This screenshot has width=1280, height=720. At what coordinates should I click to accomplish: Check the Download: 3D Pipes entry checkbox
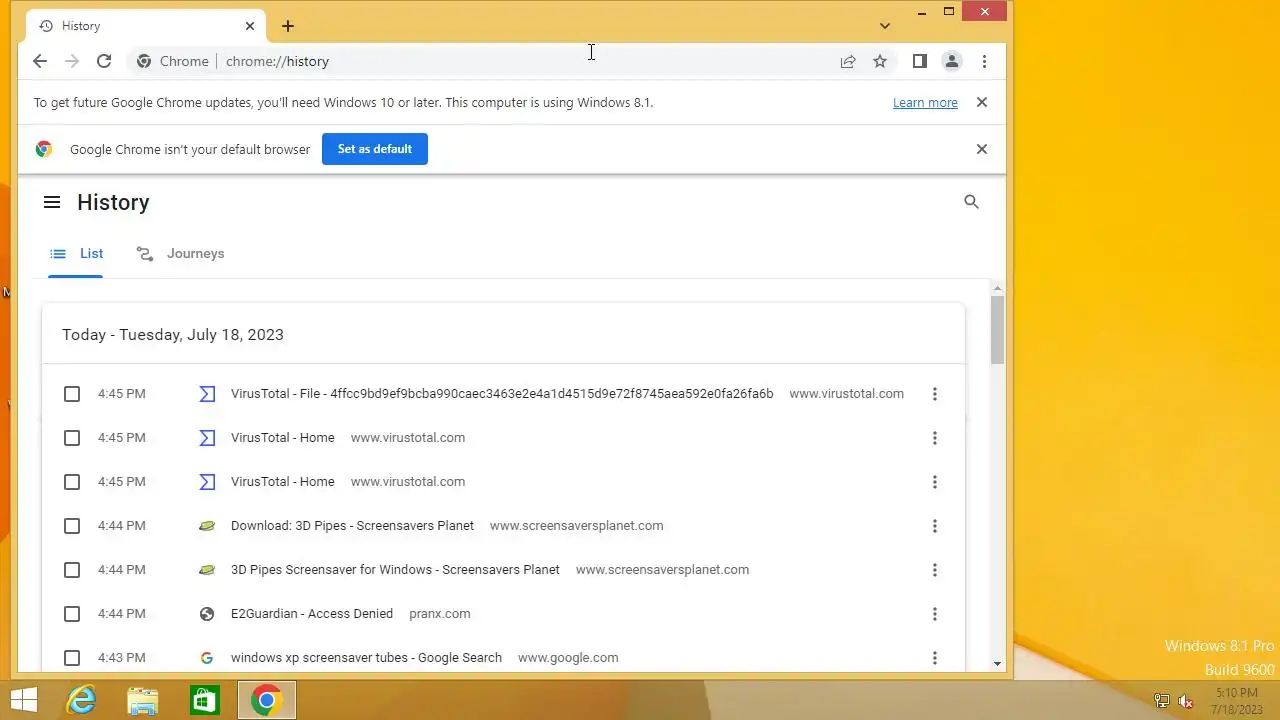pos(72,526)
